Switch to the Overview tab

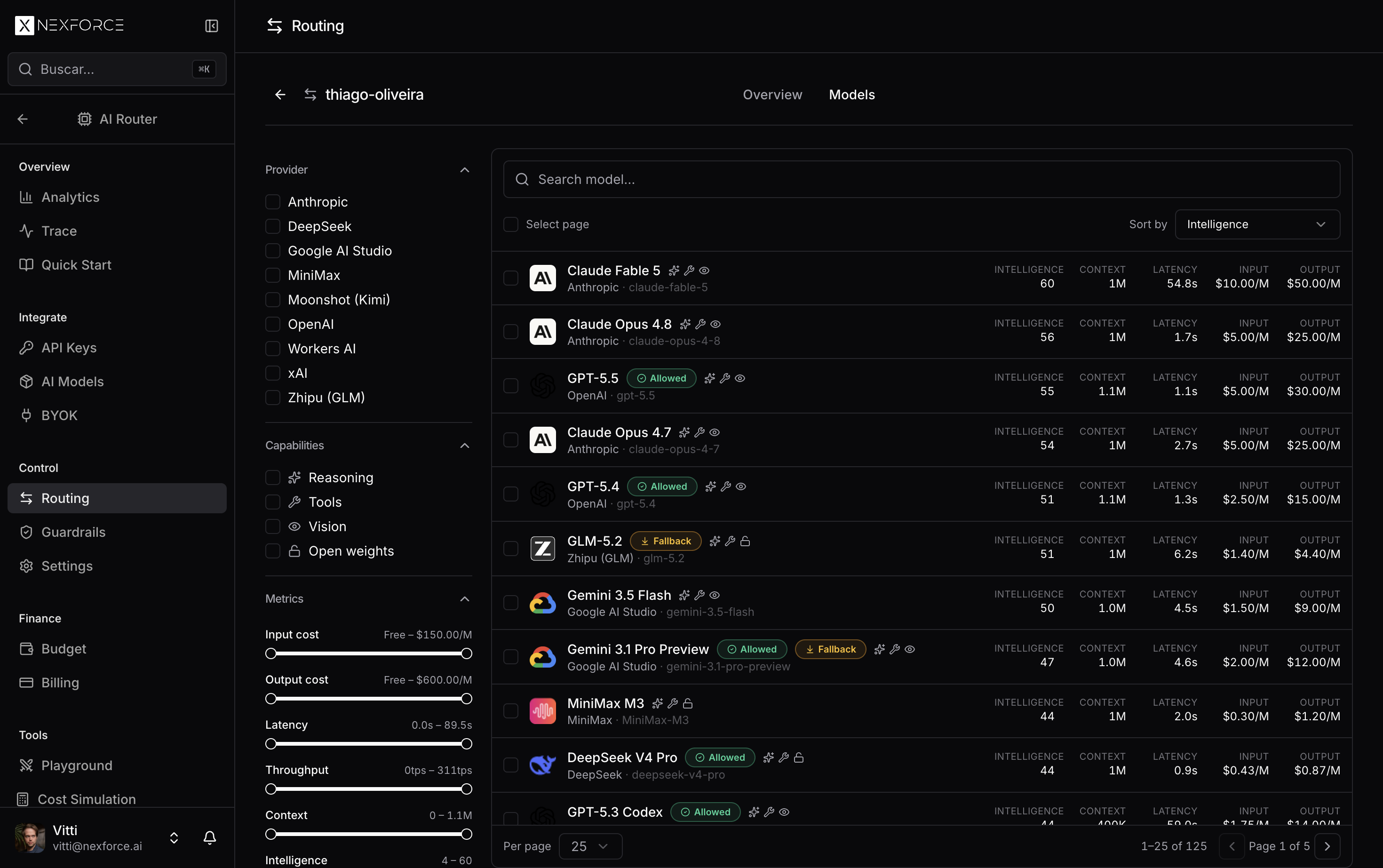pos(772,95)
